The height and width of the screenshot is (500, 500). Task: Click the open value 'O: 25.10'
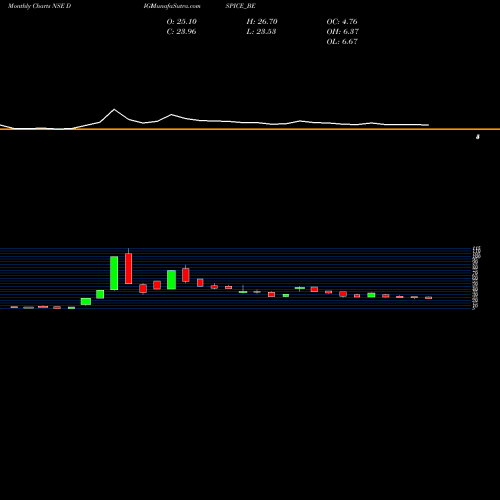pos(182,22)
